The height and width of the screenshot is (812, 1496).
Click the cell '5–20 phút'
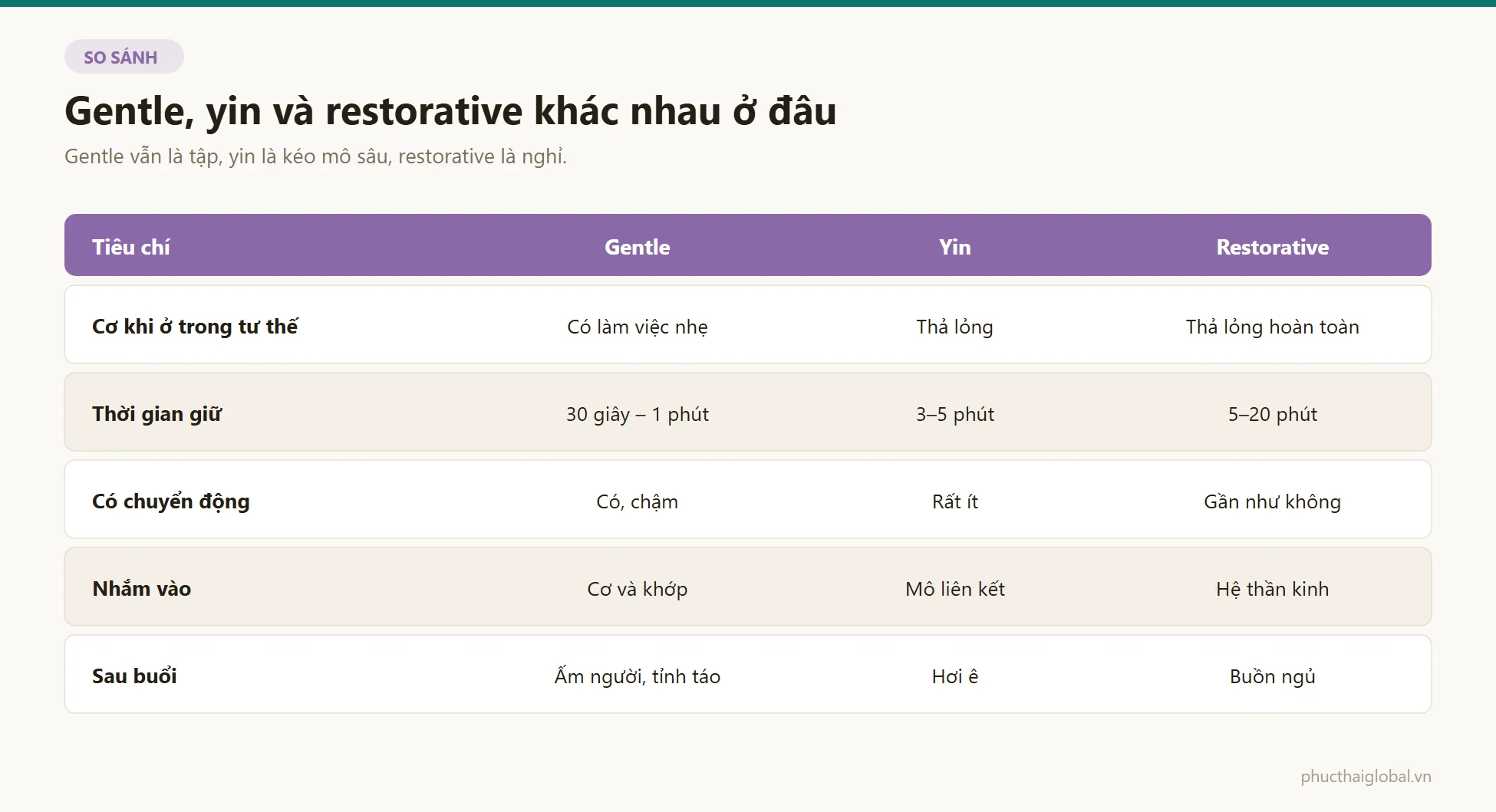(x=1272, y=414)
